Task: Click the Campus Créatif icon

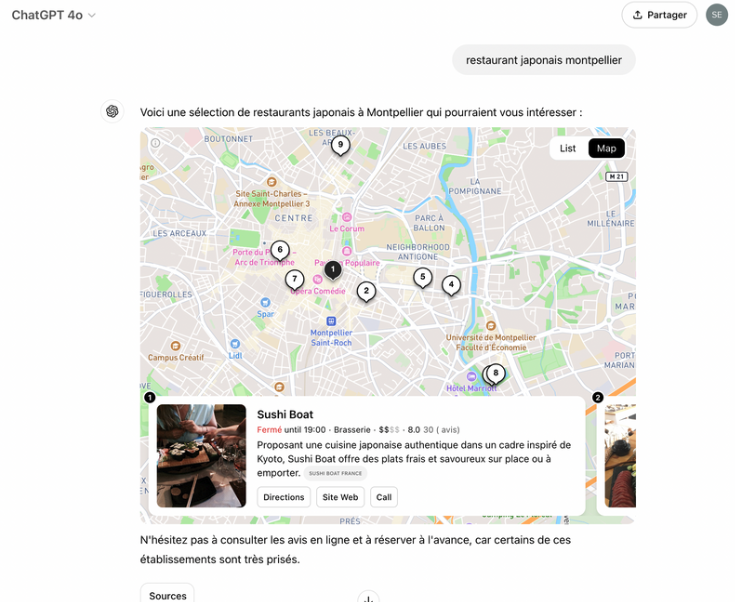Action: tap(175, 346)
